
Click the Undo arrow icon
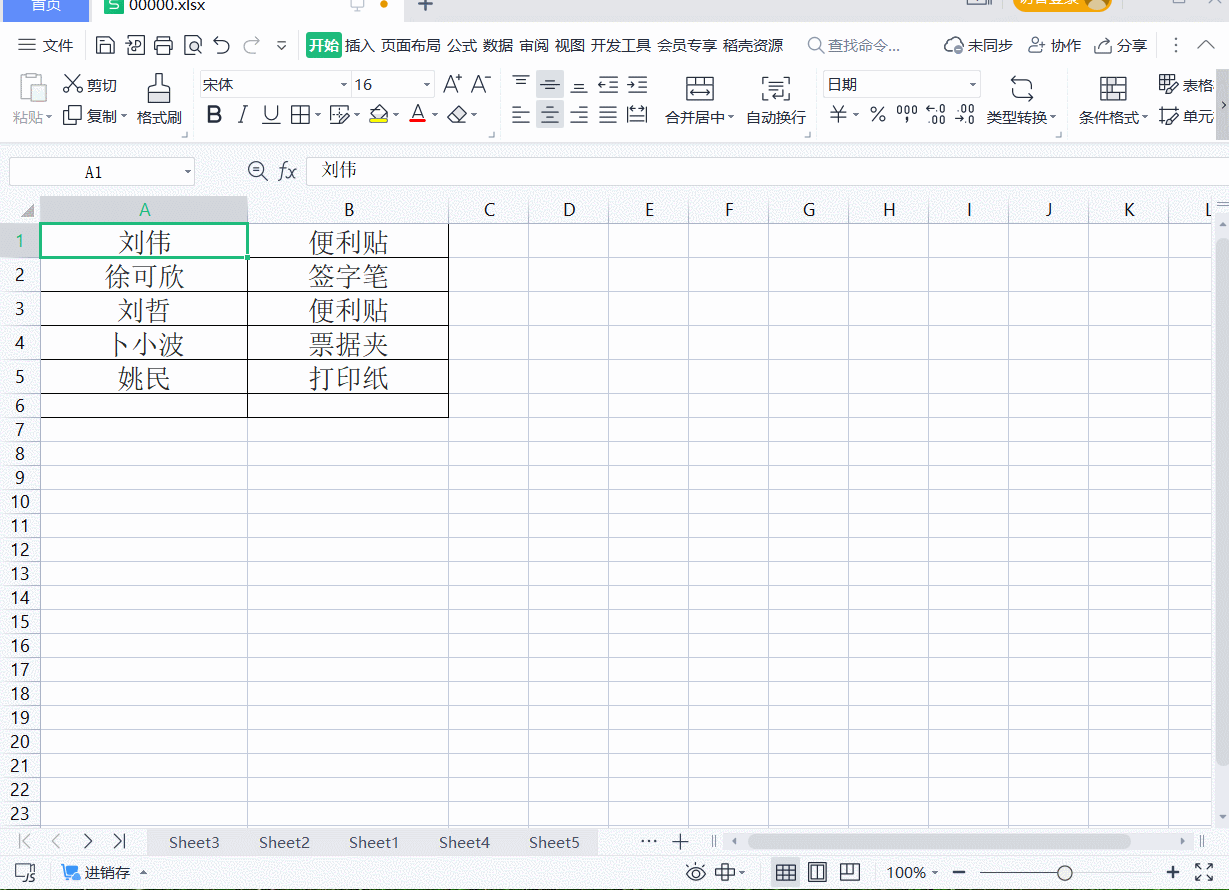[x=222, y=45]
